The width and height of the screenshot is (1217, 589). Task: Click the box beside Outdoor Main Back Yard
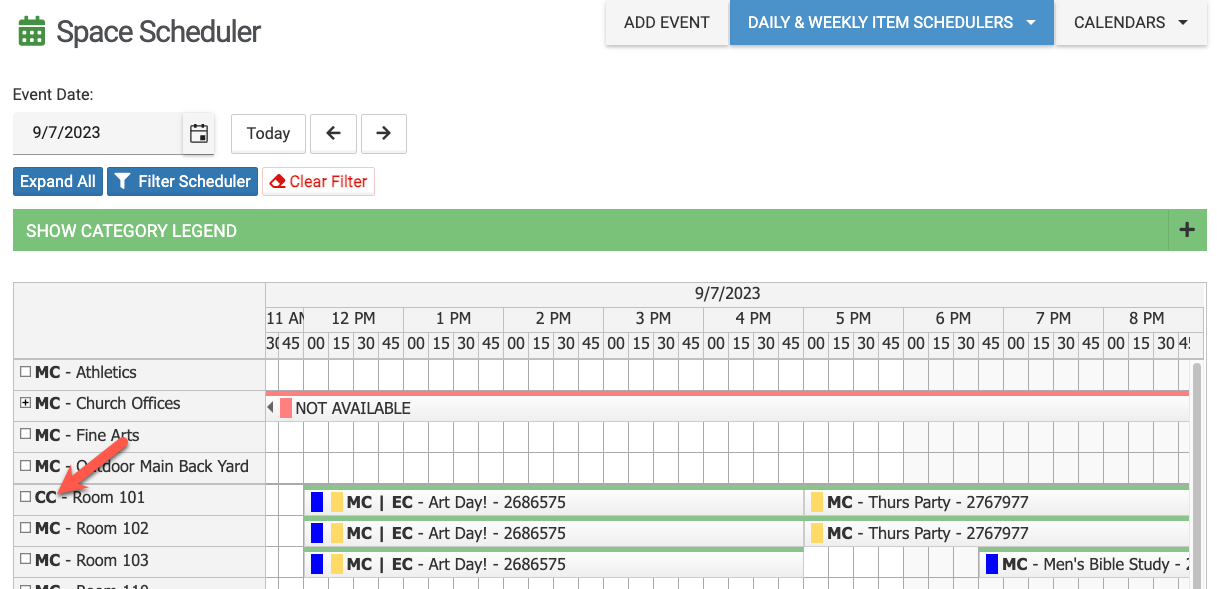pos(25,466)
